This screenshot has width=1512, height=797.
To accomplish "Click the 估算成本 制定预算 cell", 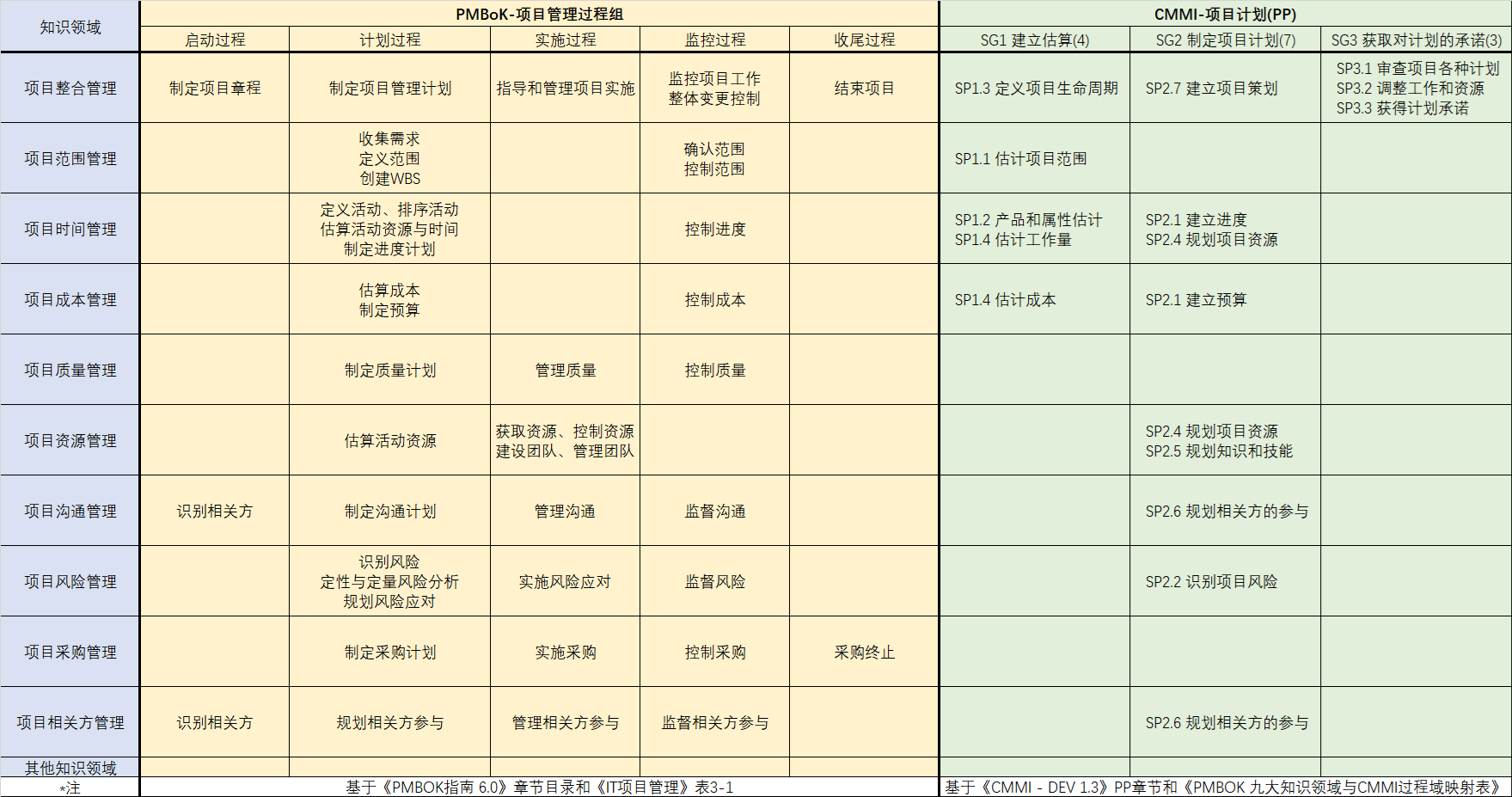I will click(x=389, y=299).
